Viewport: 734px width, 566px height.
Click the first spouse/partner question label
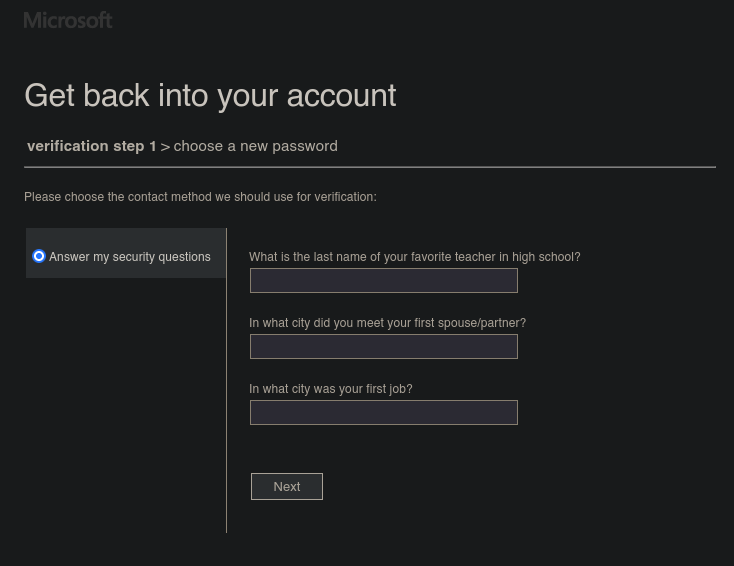pos(387,323)
